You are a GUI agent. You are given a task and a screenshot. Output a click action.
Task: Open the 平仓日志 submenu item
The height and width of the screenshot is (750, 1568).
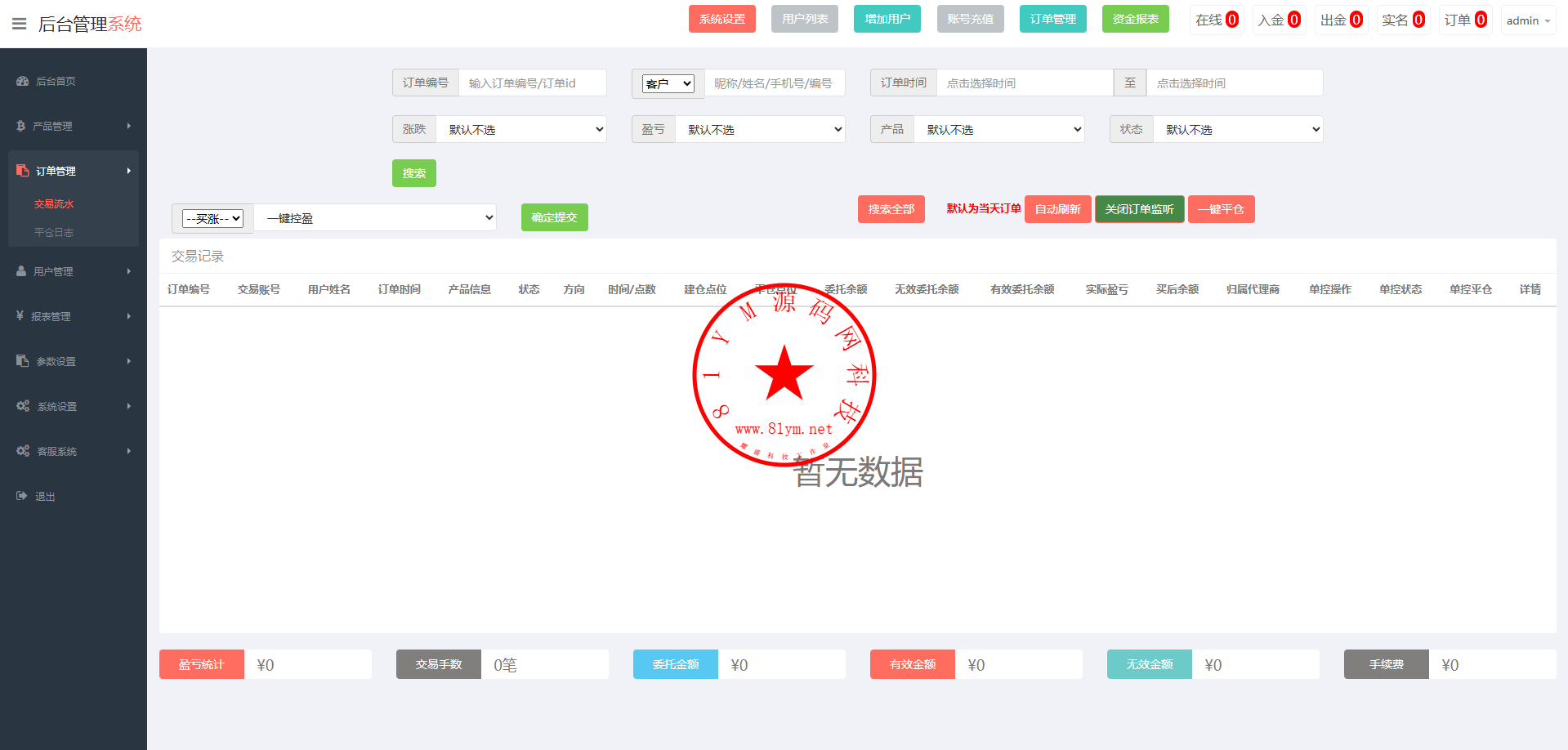click(54, 233)
